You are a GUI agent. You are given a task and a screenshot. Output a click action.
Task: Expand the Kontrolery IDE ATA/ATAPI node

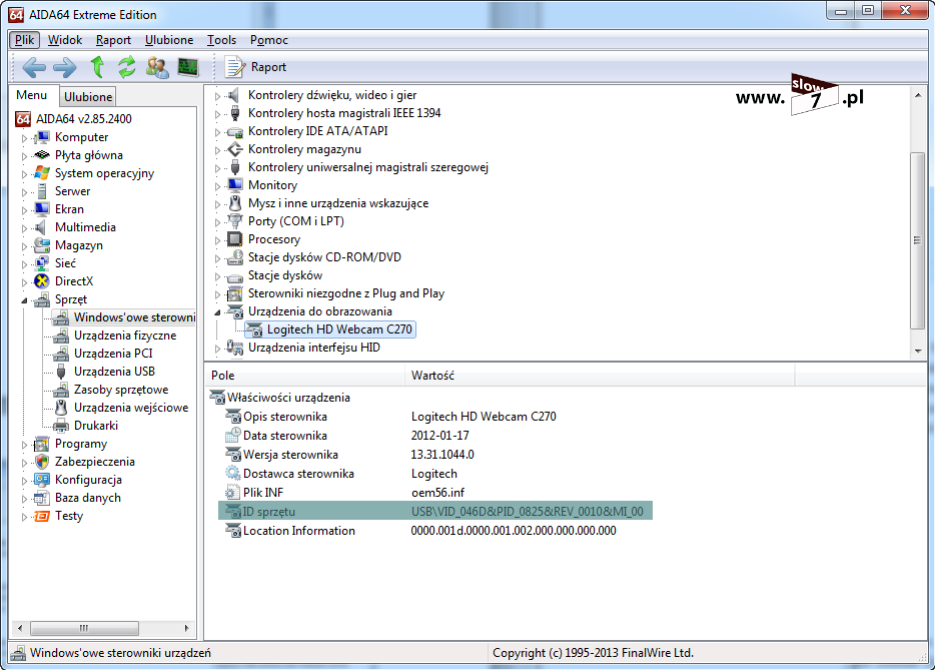pyautogui.click(x=218, y=132)
